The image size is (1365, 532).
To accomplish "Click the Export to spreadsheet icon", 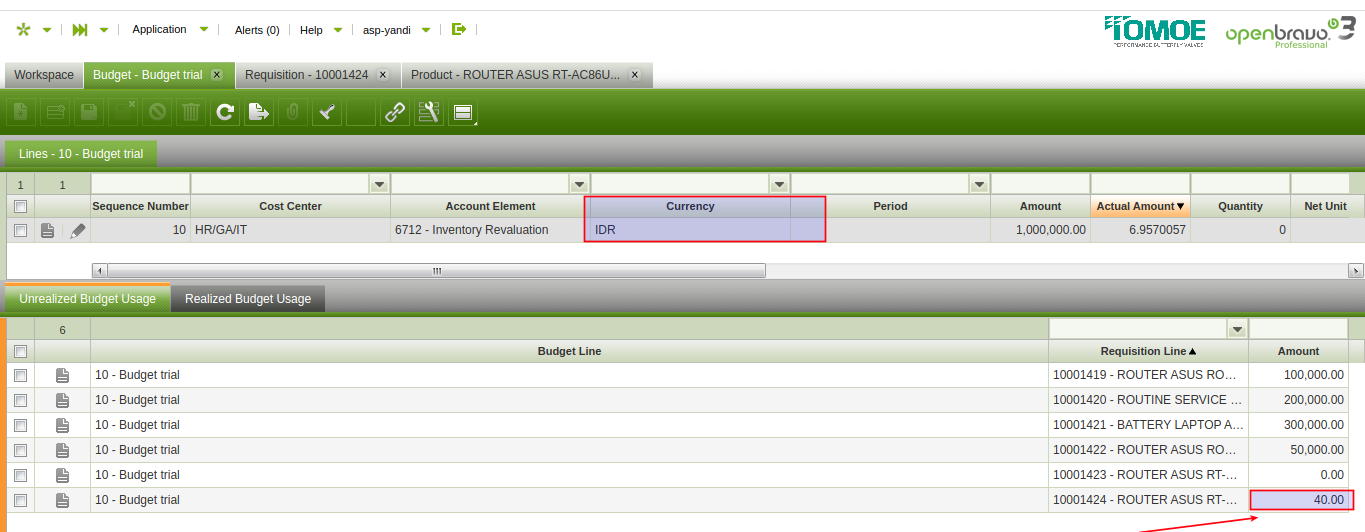I will (259, 112).
